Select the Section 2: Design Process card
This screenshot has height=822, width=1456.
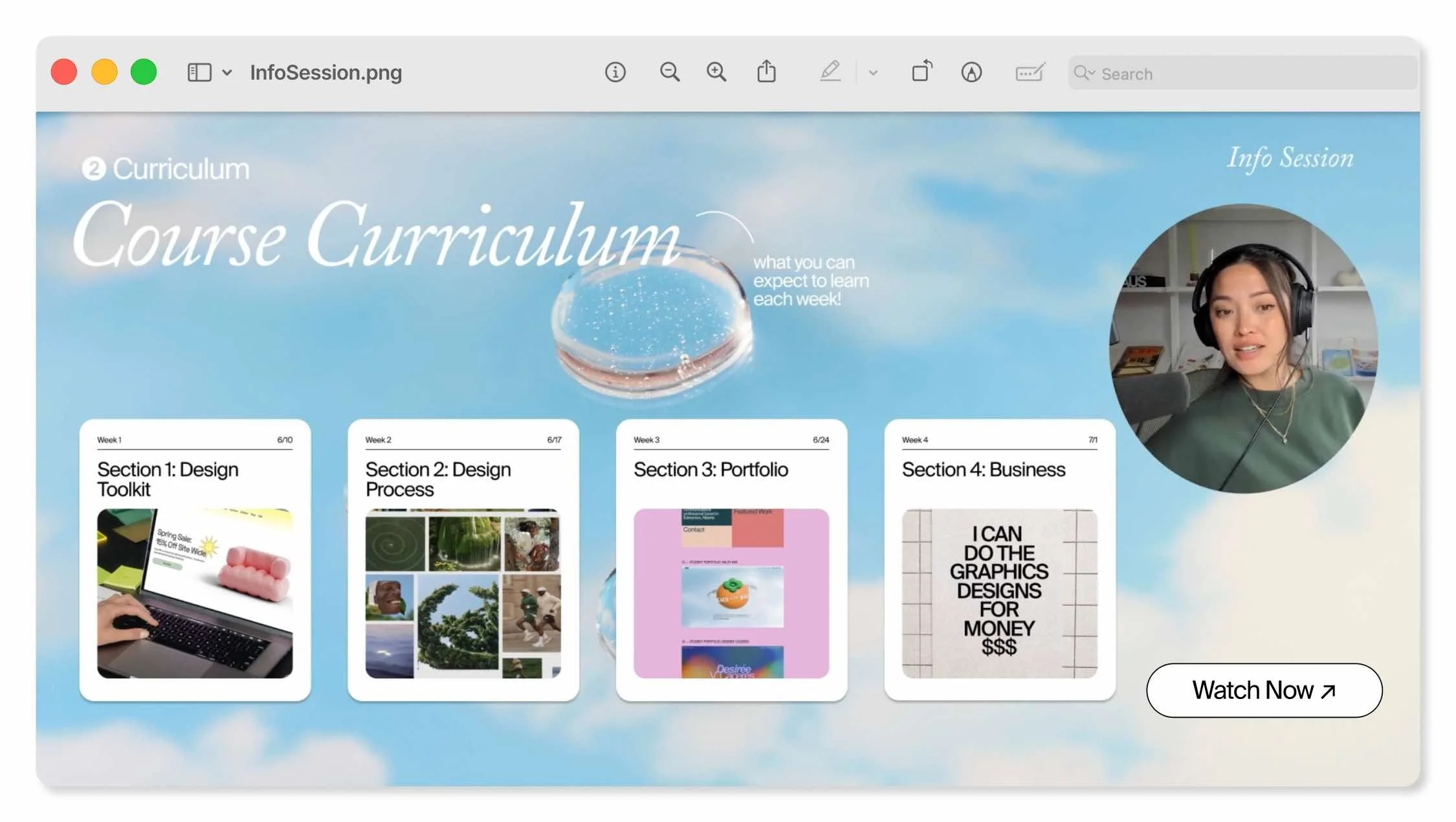coord(463,560)
